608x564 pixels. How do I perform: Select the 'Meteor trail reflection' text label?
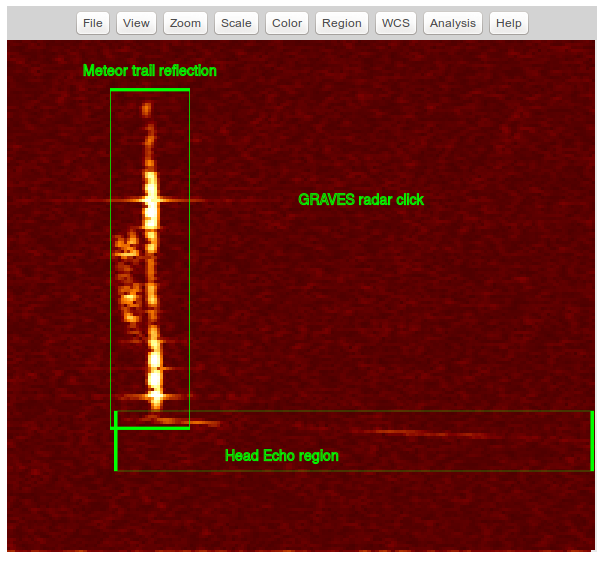[x=149, y=71]
